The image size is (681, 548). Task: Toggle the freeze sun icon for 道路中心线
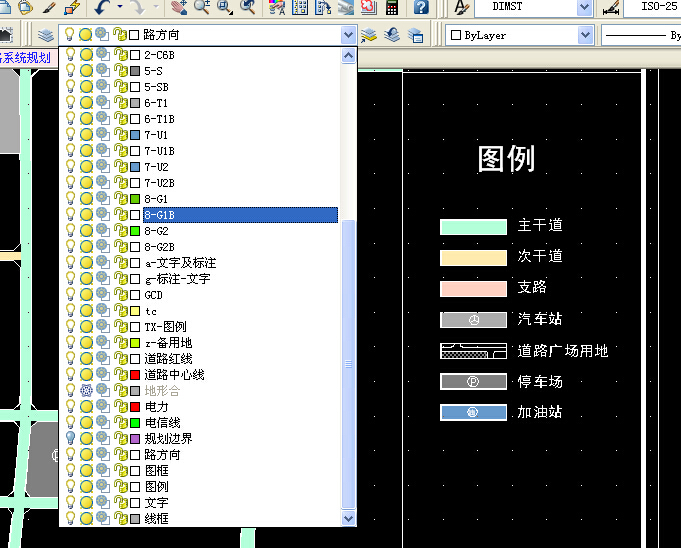click(86, 374)
